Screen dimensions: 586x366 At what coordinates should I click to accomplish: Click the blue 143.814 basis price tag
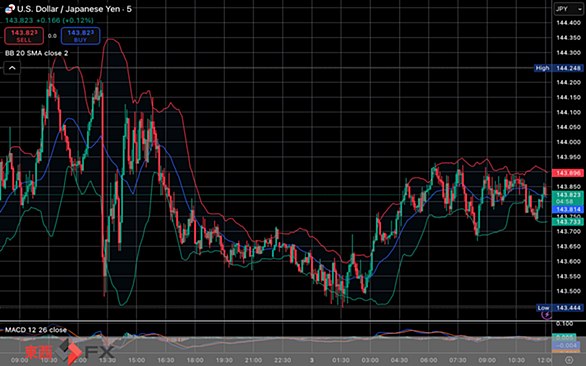(x=568, y=209)
